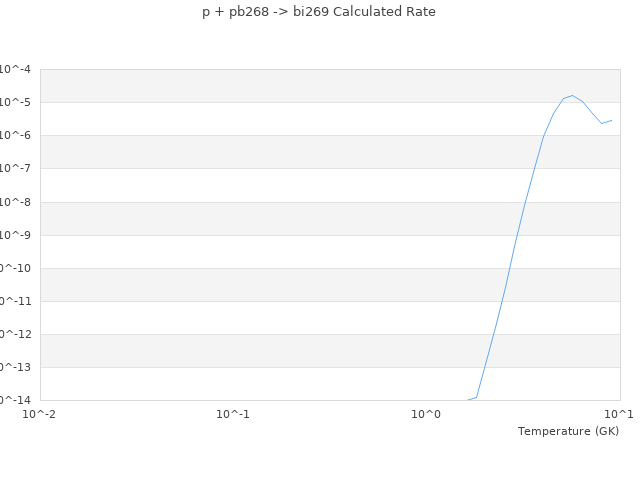Screen dimensions: 640x480
Task: Click the chart title 'p + pb268 -> bi269 Calculated Rate'
Action: 319,12
